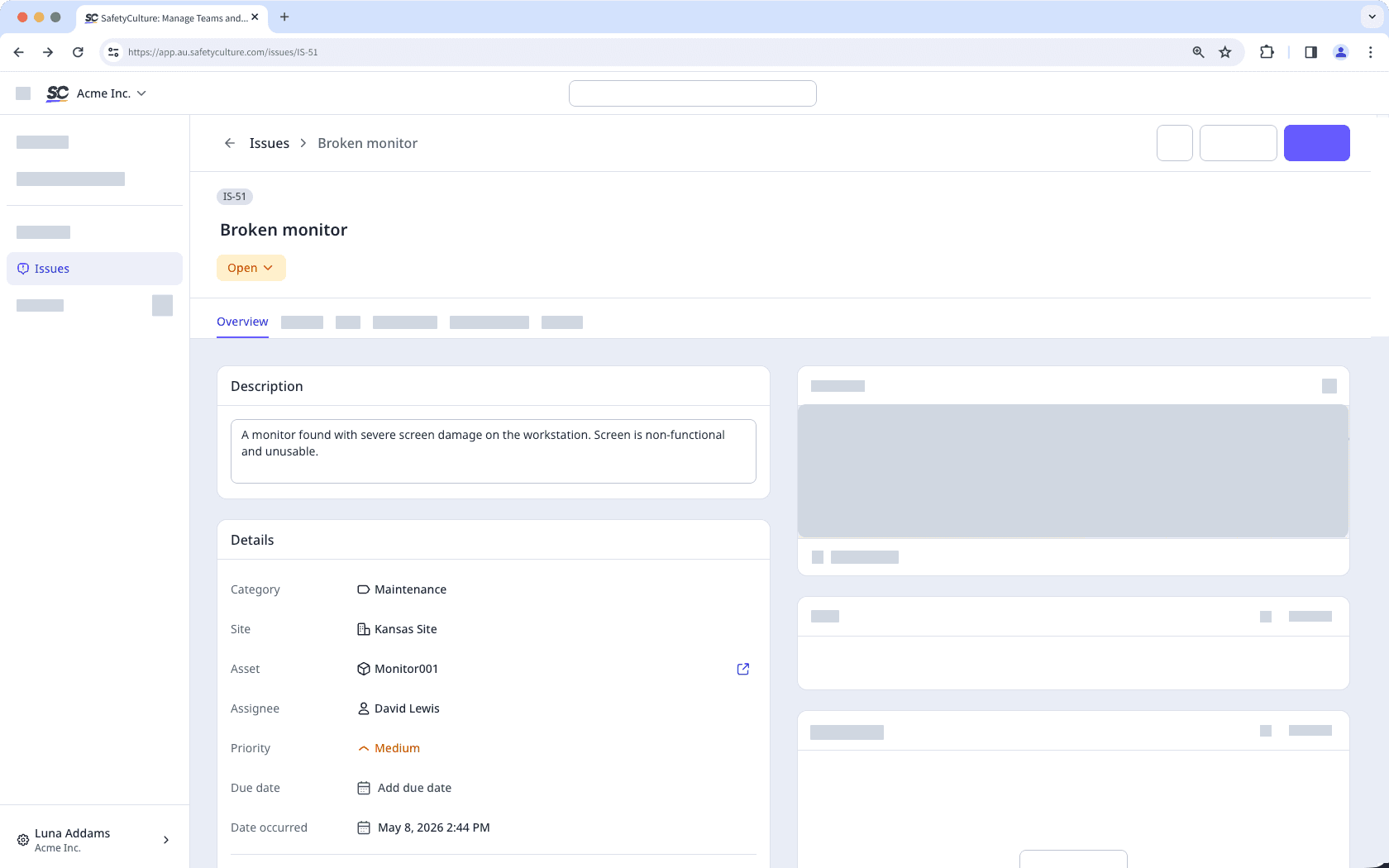This screenshot has height=868, width=1389.
Task: Click the Monitor001 asset value
Action: tap(406, 669)
